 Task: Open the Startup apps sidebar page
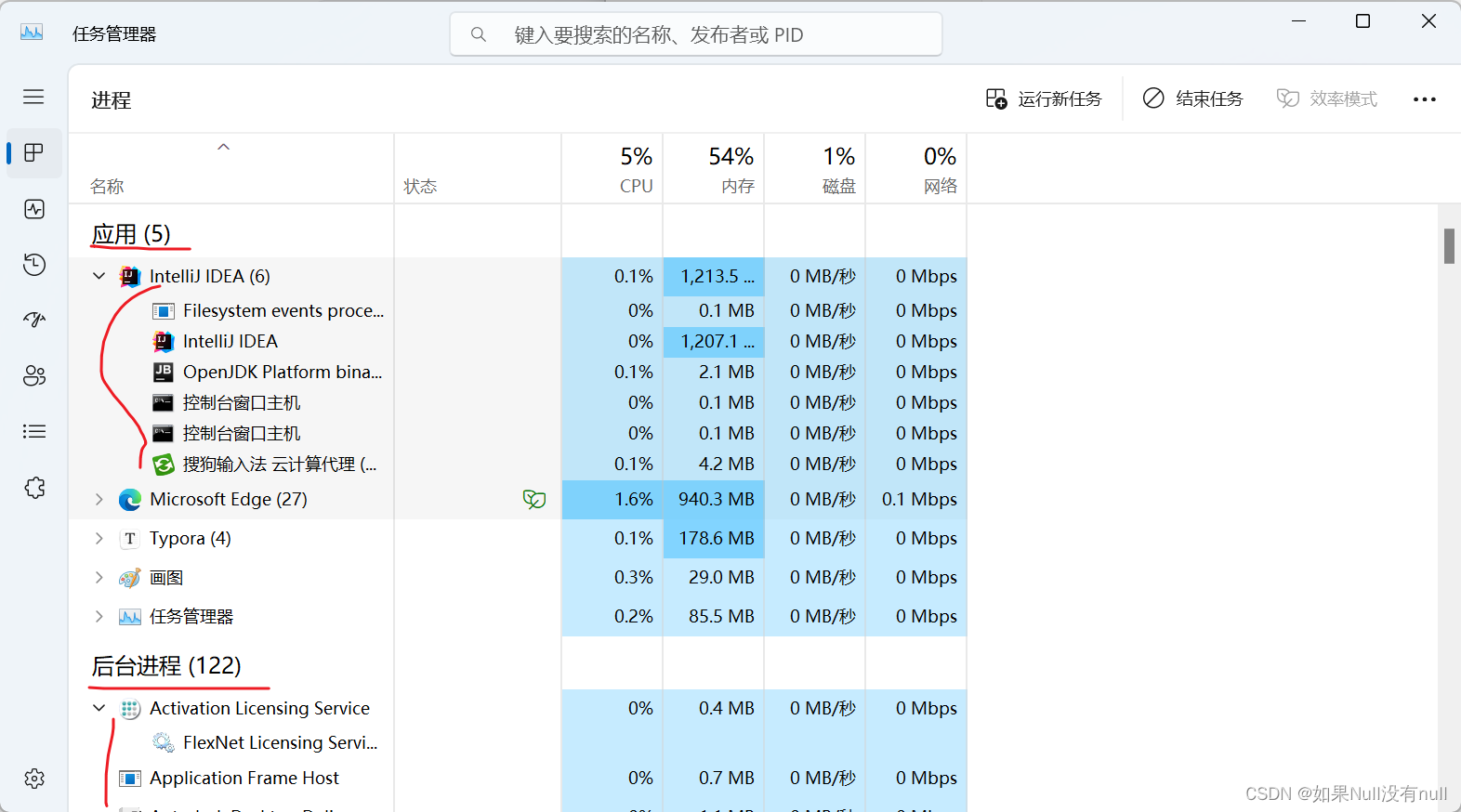pyautogui.click(x=34, y=320)
